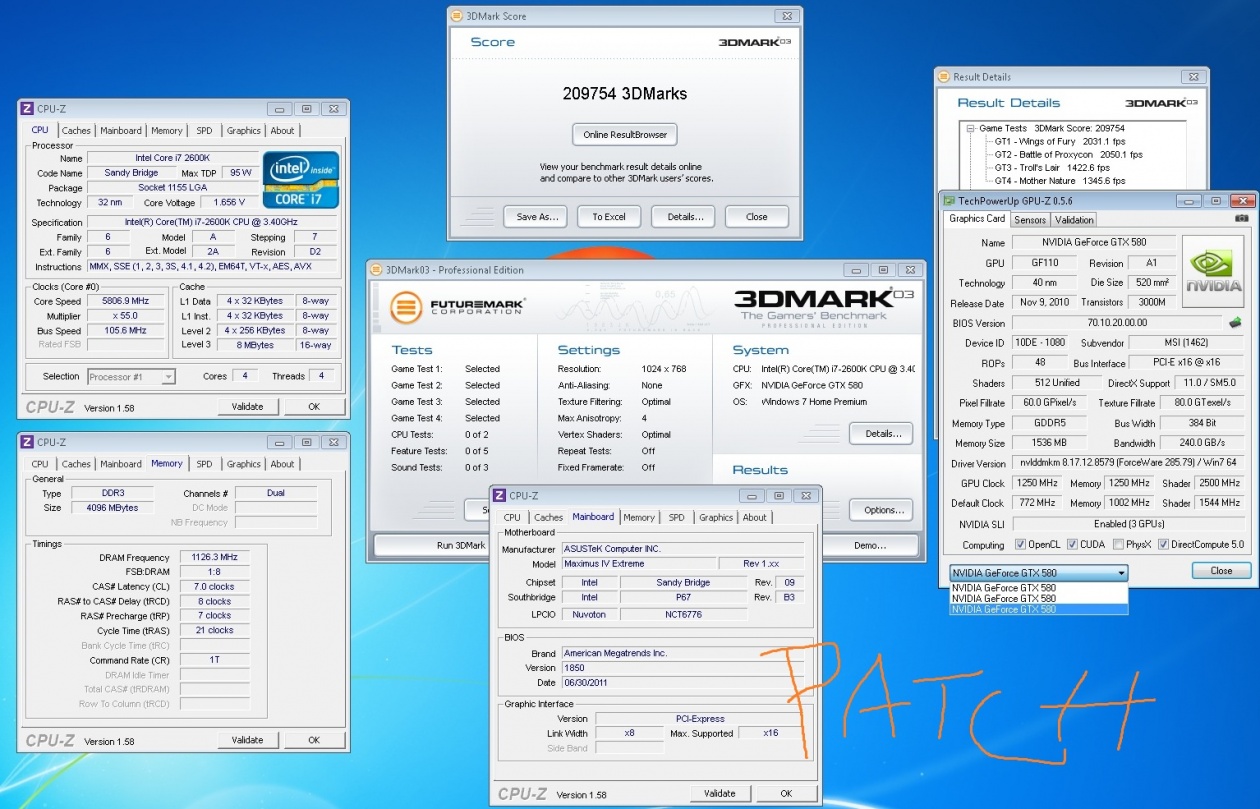This screenshot has width=1260, height=809.
Task: Click the GPU-Z screenshot camera icon
Action: click(x=1241, y=218)
